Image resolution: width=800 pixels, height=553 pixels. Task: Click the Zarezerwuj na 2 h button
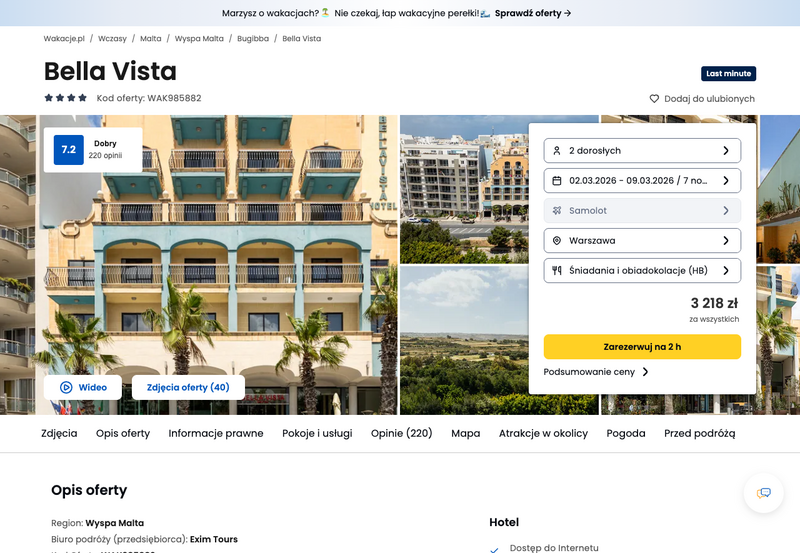click(x=642, y=347)
